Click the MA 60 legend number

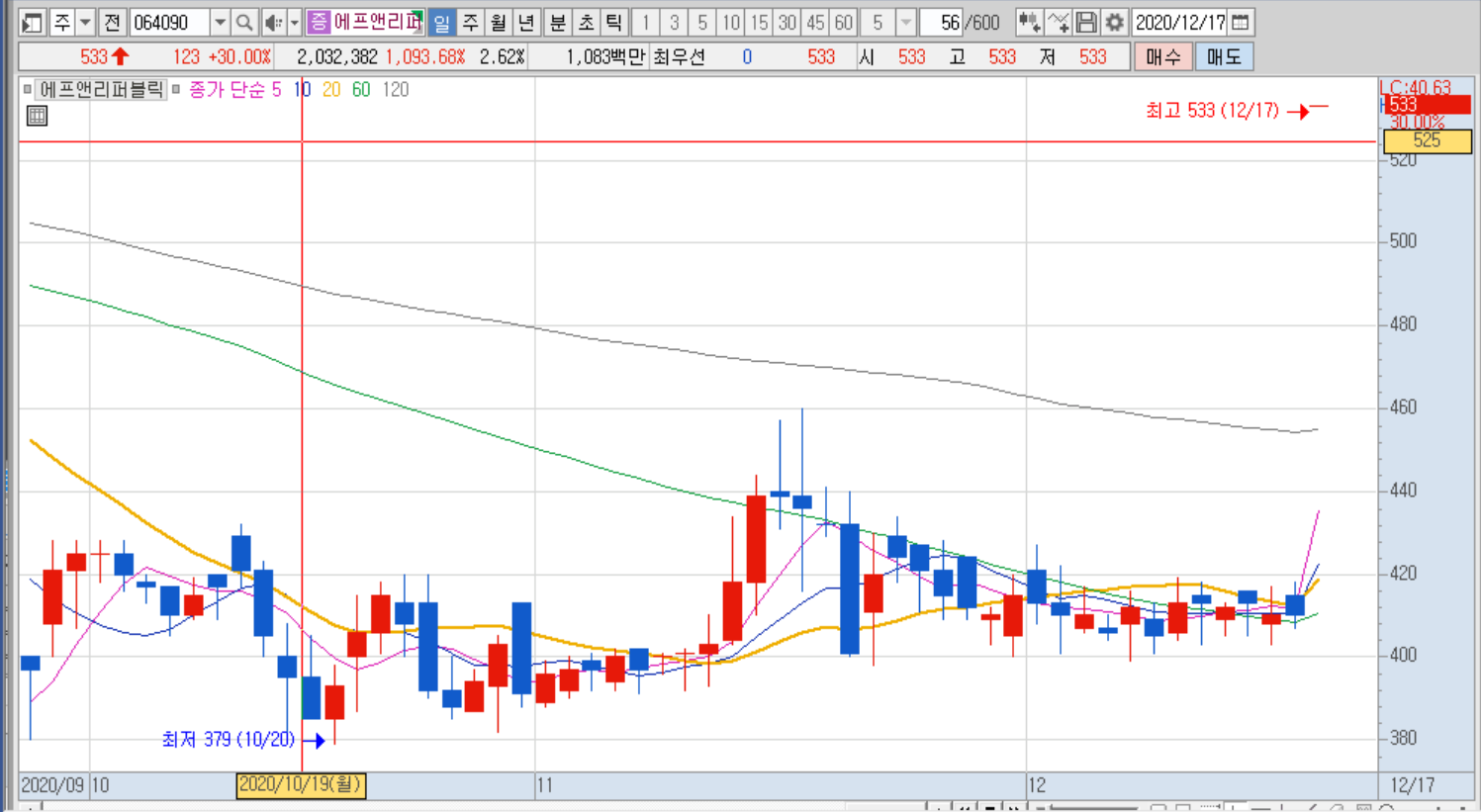(361, 90)
